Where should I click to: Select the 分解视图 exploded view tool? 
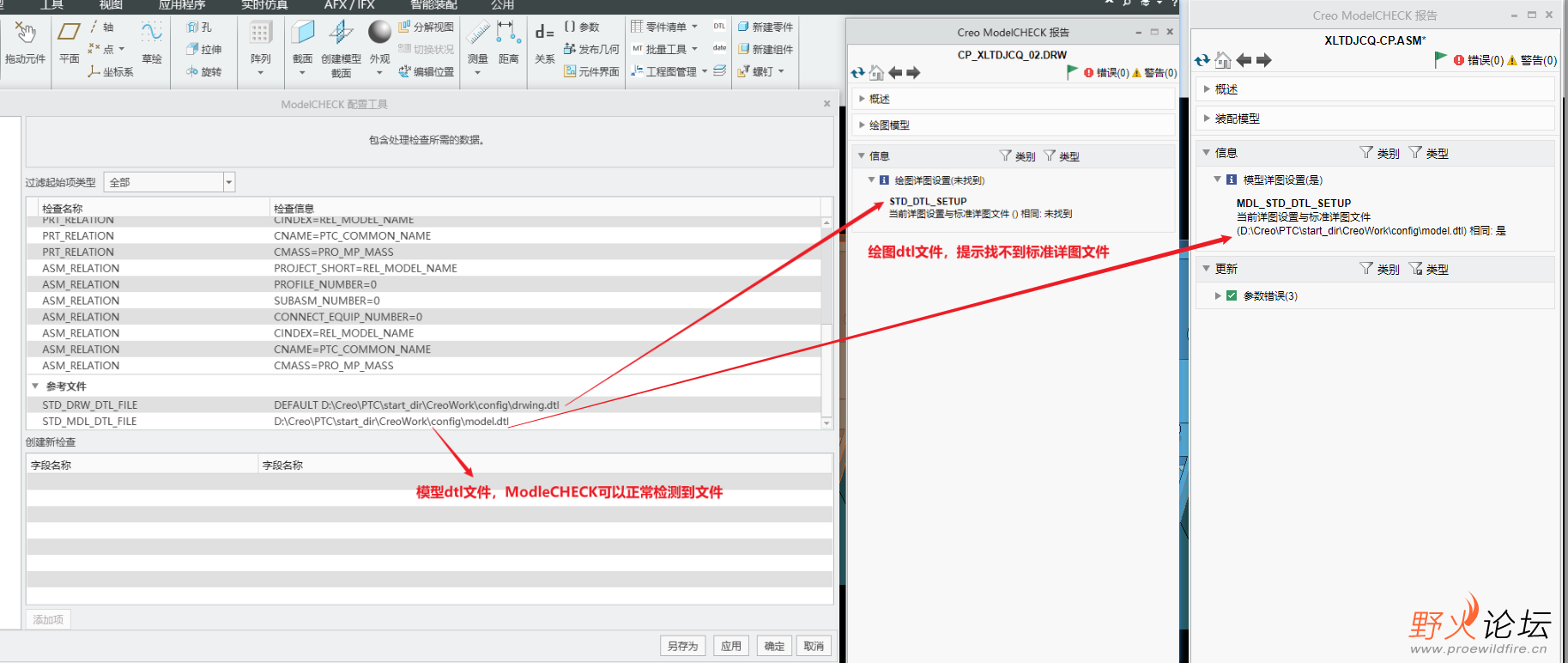pyautogui.click(x=426, y=27)
